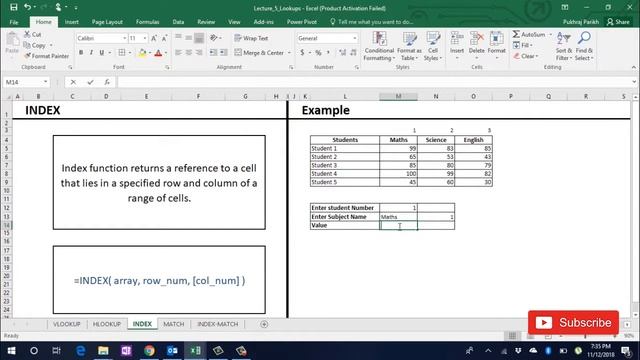Open the Clear dropdown
The height and width of the screenshot is (360, 640).
click(x=526, y=56)
